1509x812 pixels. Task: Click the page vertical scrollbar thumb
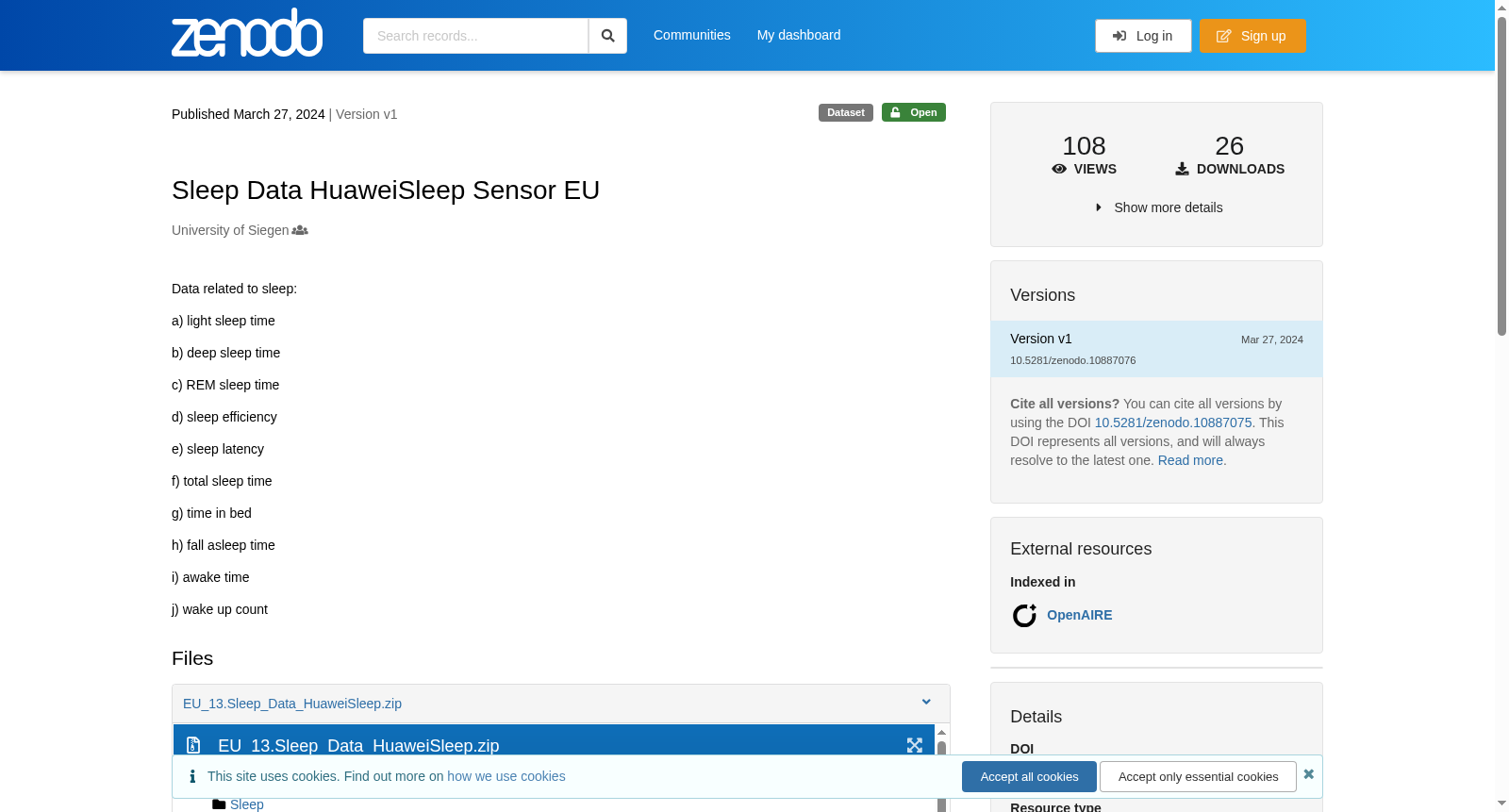(x=1501, y=175)
